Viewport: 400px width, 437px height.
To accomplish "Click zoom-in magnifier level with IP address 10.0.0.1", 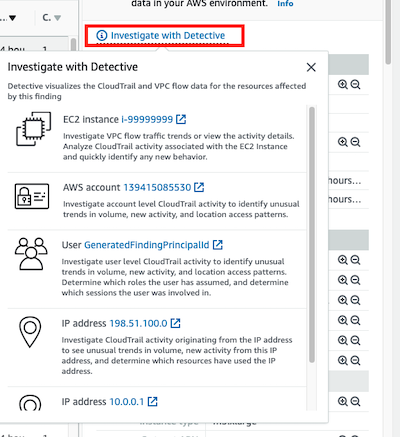I will pyautogui.click(x=343, y=401).
